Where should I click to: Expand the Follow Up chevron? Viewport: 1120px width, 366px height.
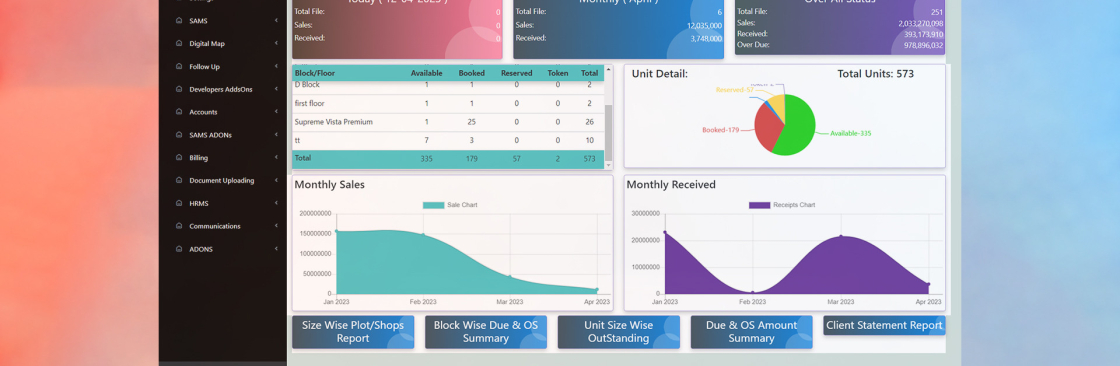[x=276, y=66]
